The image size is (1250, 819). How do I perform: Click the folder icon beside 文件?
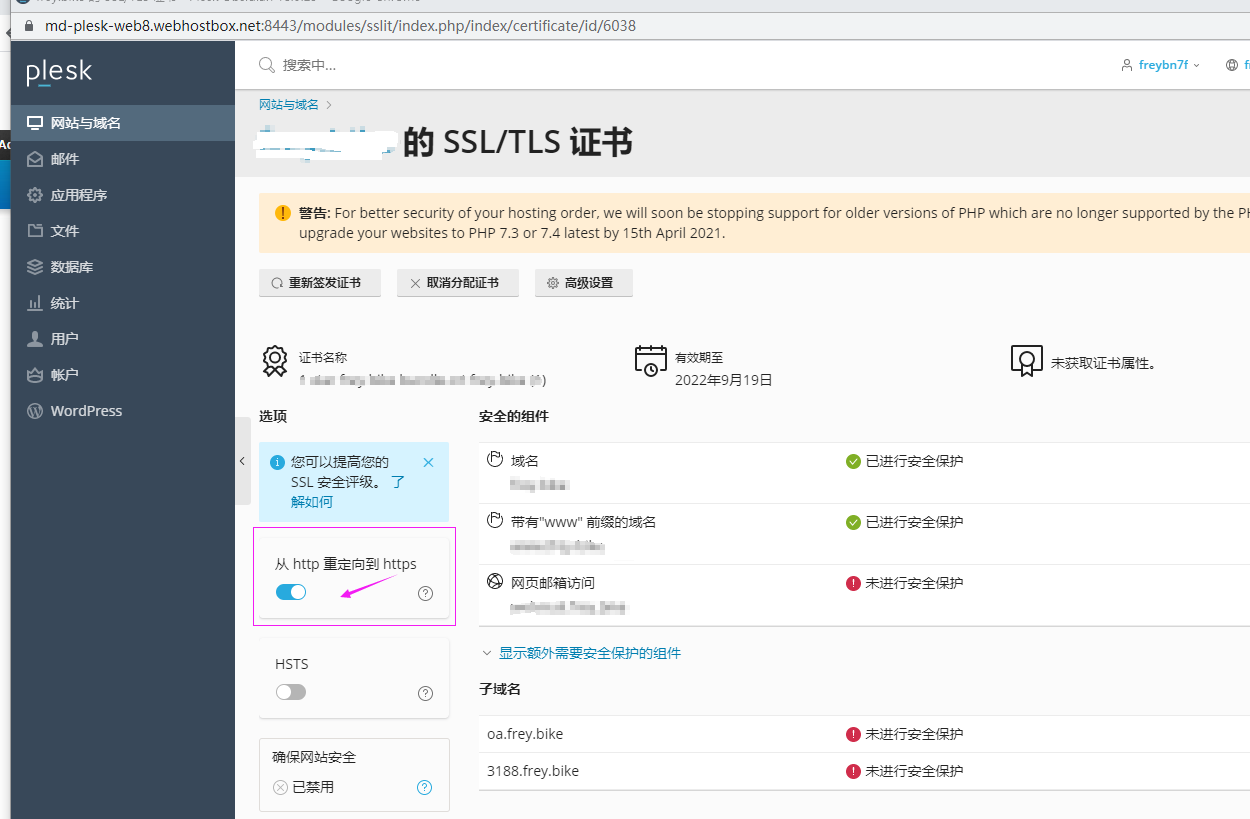coord(35,231)
